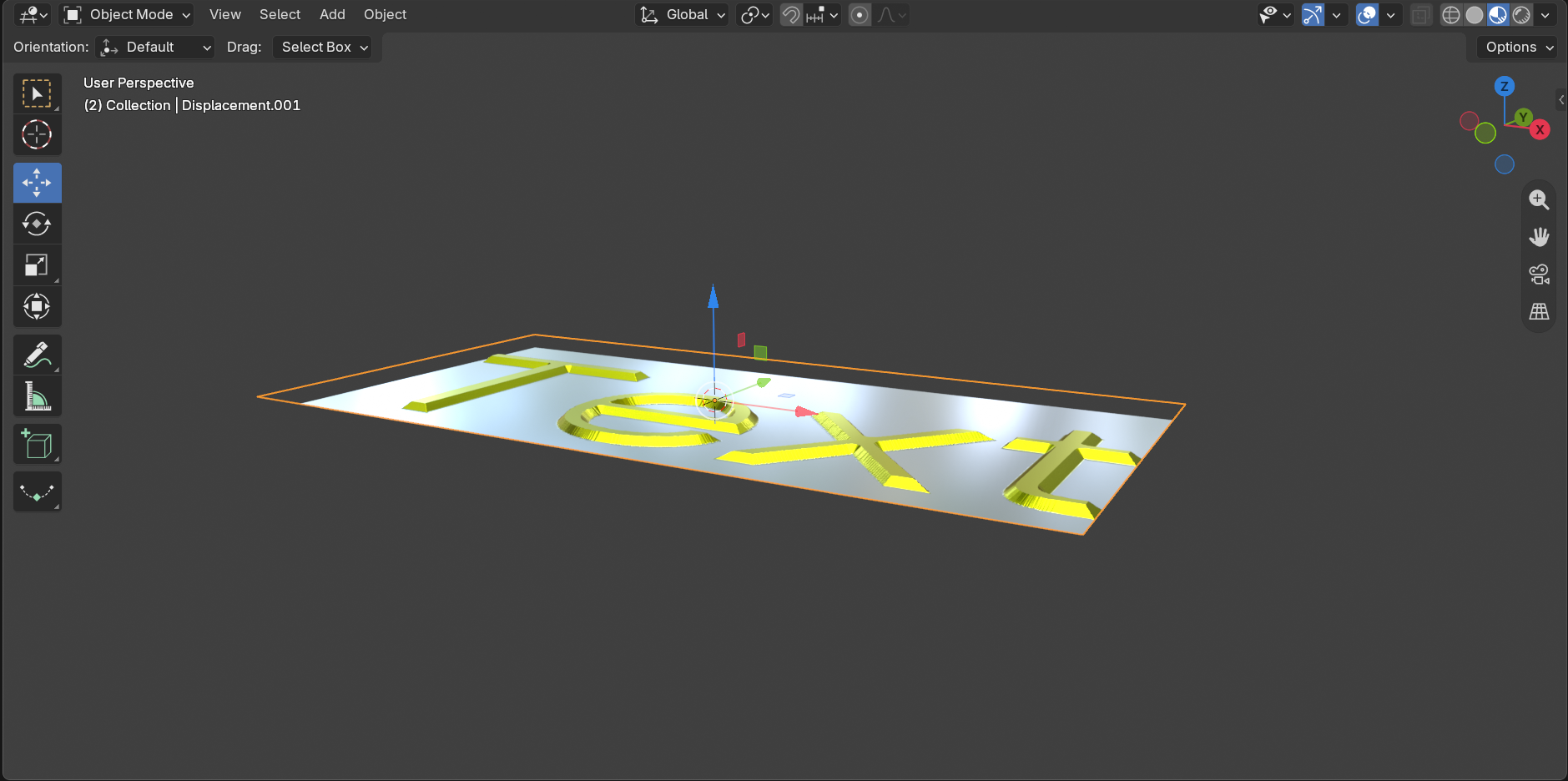Toggle proportional editing button
Image resolution: width=1568 pixels, height=781 pixels.
860,15
